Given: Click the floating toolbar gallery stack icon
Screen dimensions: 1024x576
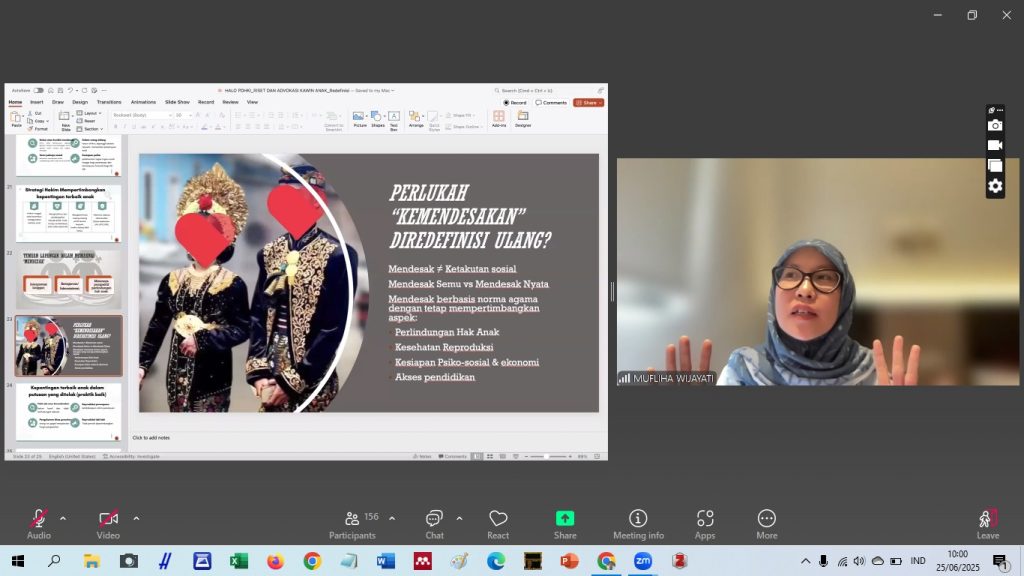Looking at the screenshot, I should pos(995,166).
